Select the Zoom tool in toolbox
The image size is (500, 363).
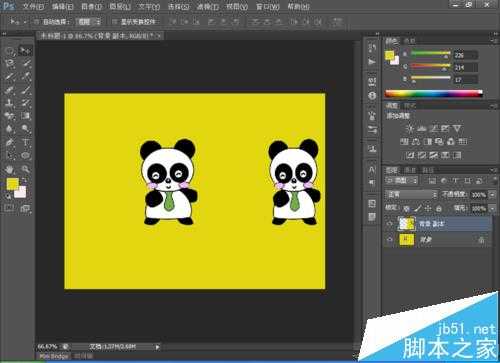tap(25, 169)
